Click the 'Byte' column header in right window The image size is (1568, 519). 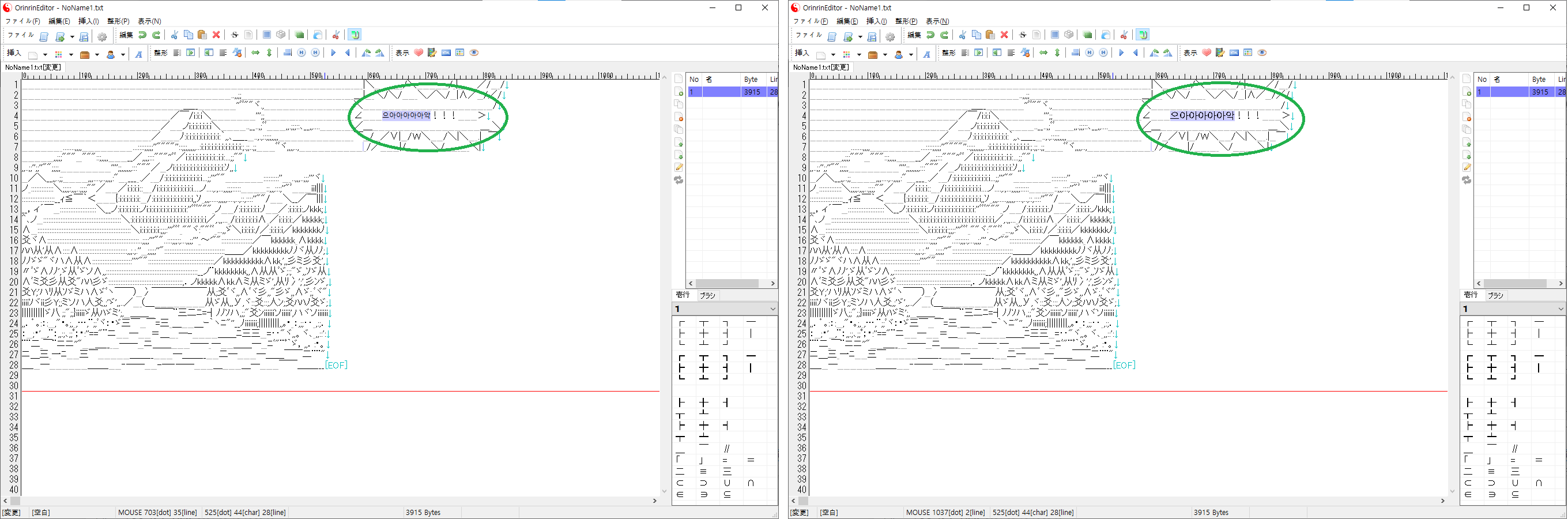(1538, 80)
